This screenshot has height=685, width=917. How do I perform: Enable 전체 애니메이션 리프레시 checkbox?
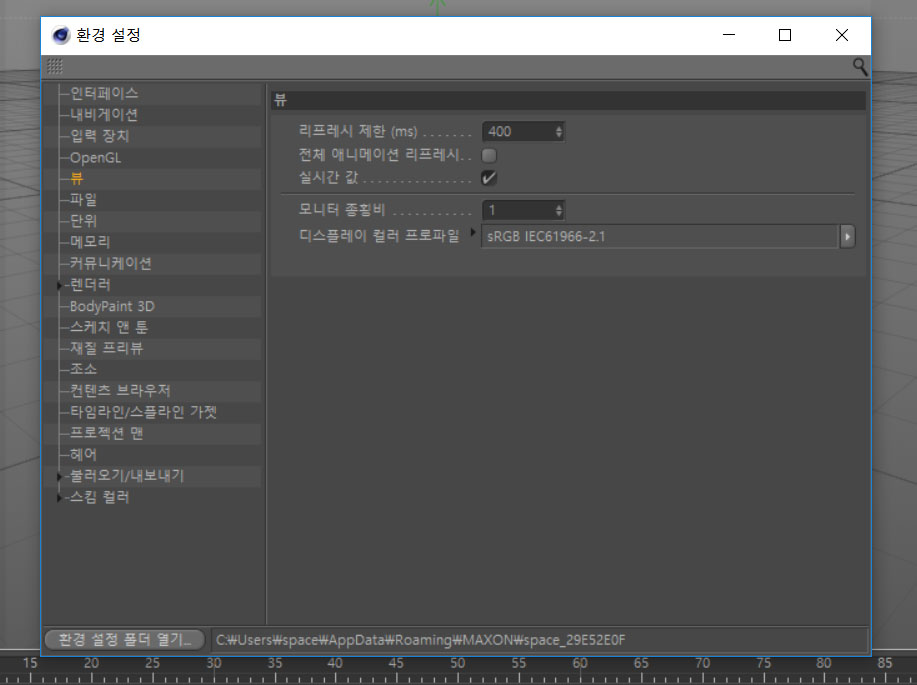click(x=489, y=156)
